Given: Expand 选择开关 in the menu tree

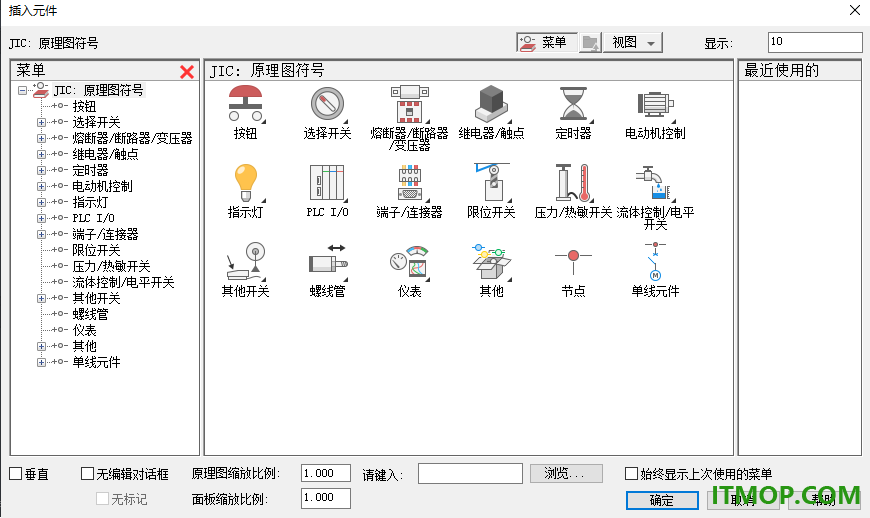Looking at the screenshot, I should [41, 122].
